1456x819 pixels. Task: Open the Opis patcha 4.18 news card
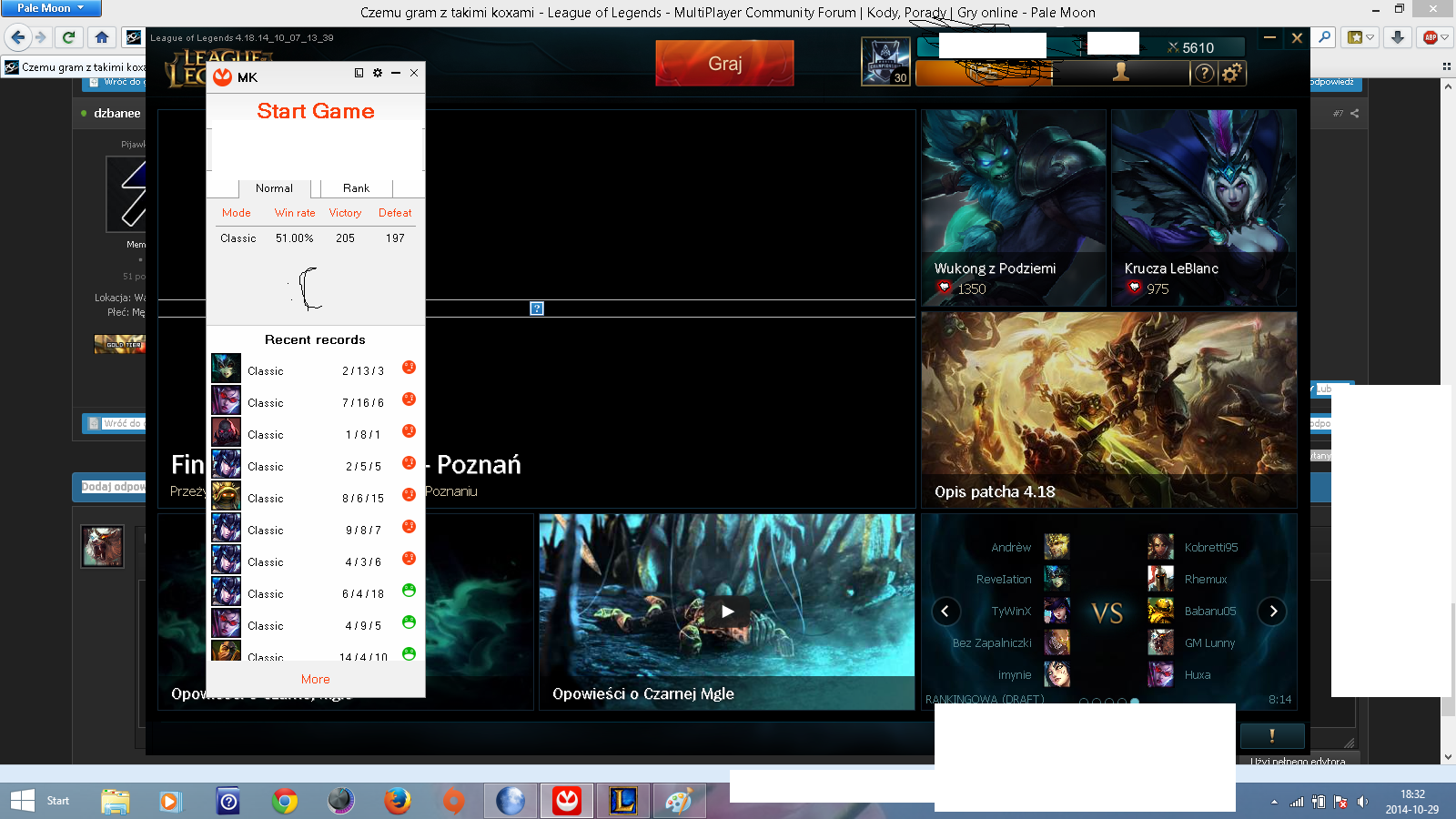pos(1109,409)
